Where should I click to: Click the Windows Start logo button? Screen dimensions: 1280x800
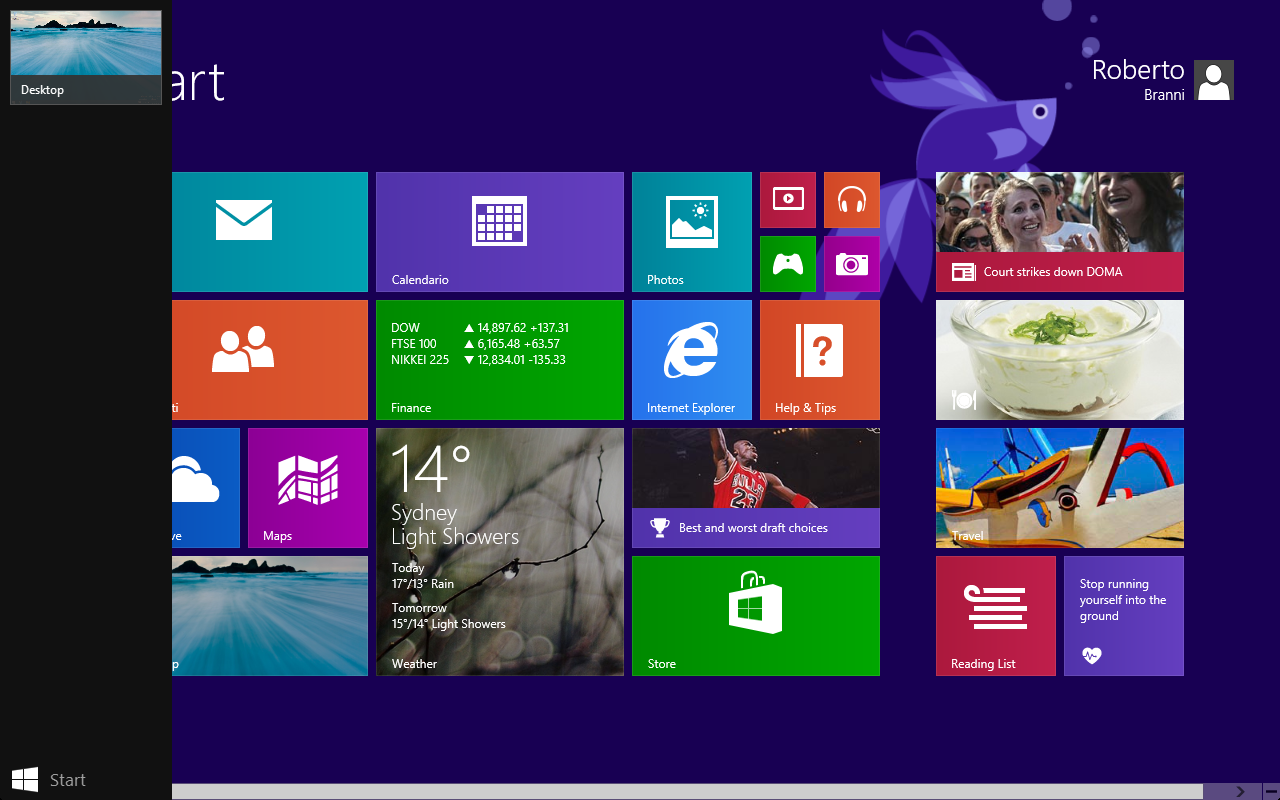25,780
